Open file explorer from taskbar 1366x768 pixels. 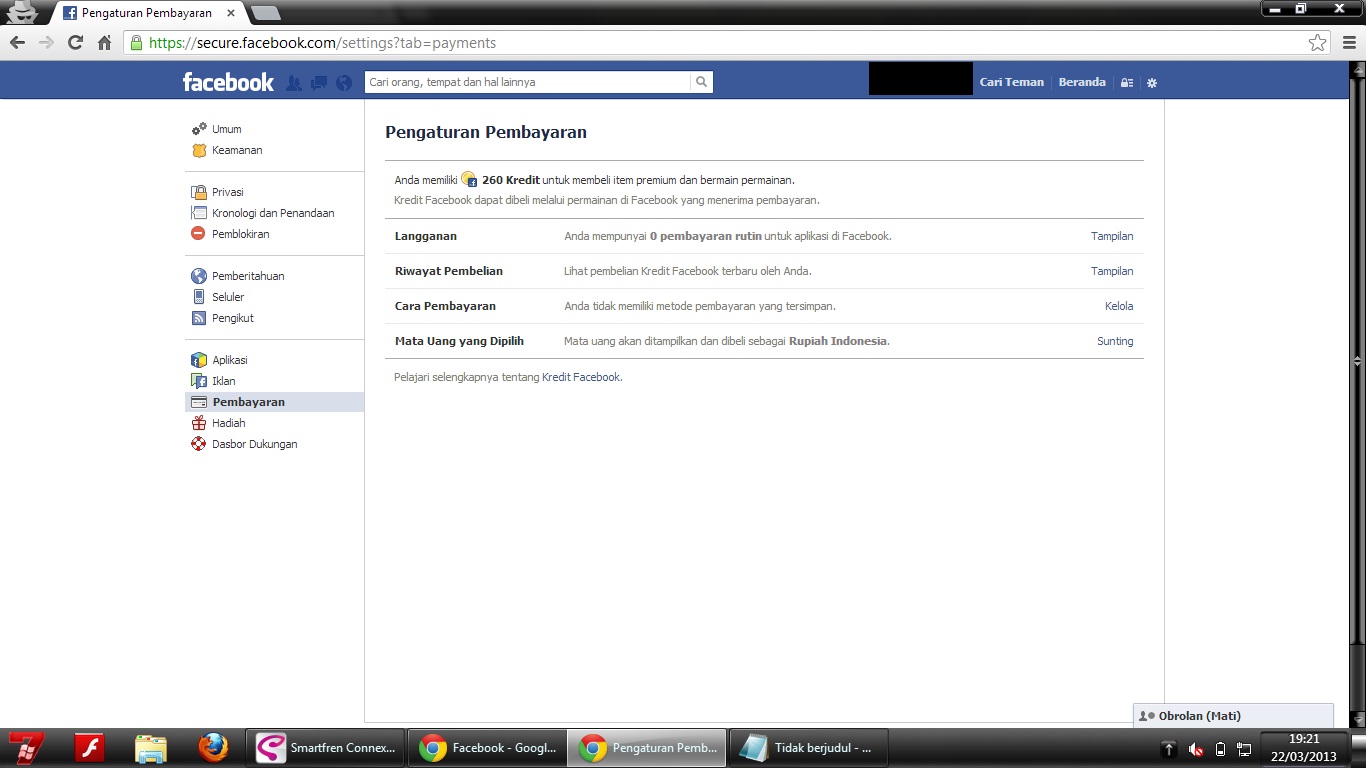click(151, 748)
